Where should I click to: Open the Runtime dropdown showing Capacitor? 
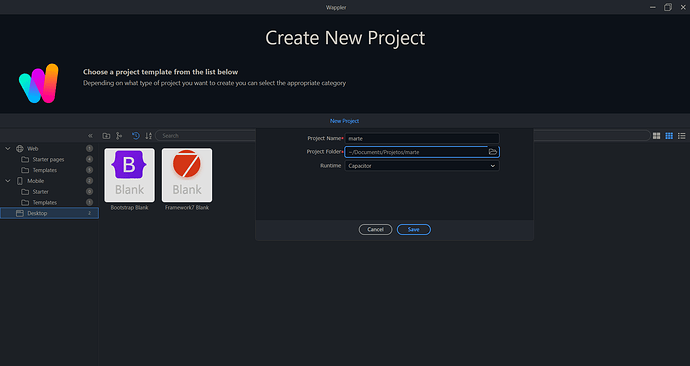422,166
